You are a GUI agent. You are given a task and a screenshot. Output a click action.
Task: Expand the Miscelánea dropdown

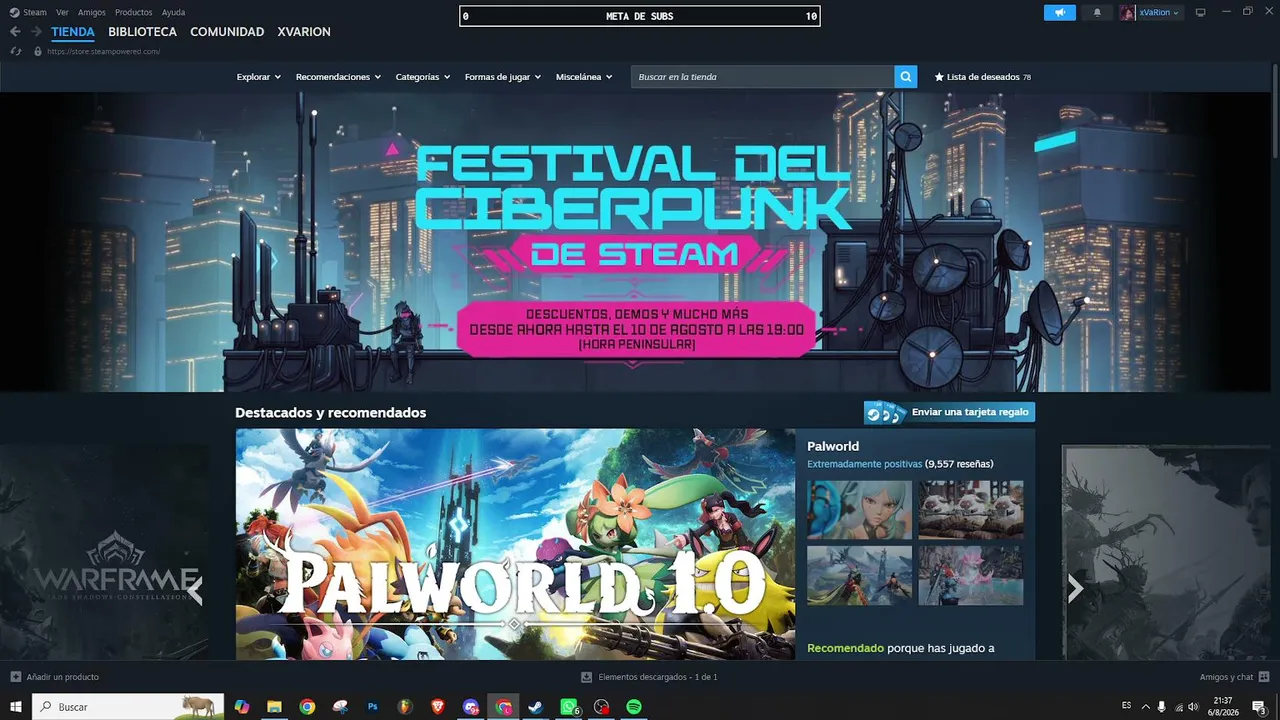584,77
